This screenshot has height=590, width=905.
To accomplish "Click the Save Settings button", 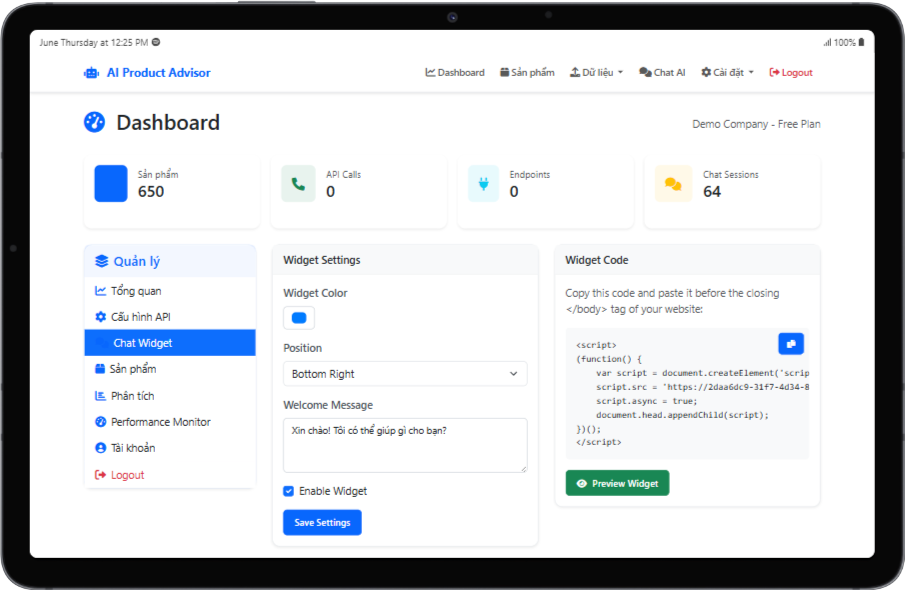I will click(322, 522).
